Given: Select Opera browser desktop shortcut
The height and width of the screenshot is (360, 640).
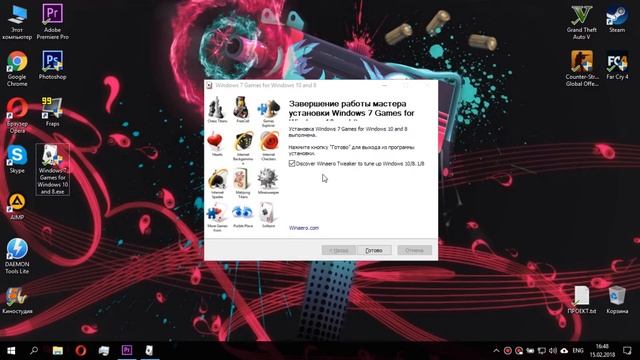Looking at the screenshot, I should click(17, 116).
